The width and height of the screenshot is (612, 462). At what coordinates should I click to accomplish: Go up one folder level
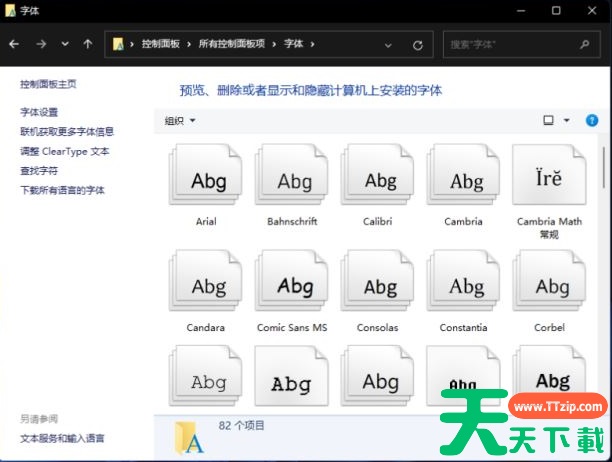point(88,44)
